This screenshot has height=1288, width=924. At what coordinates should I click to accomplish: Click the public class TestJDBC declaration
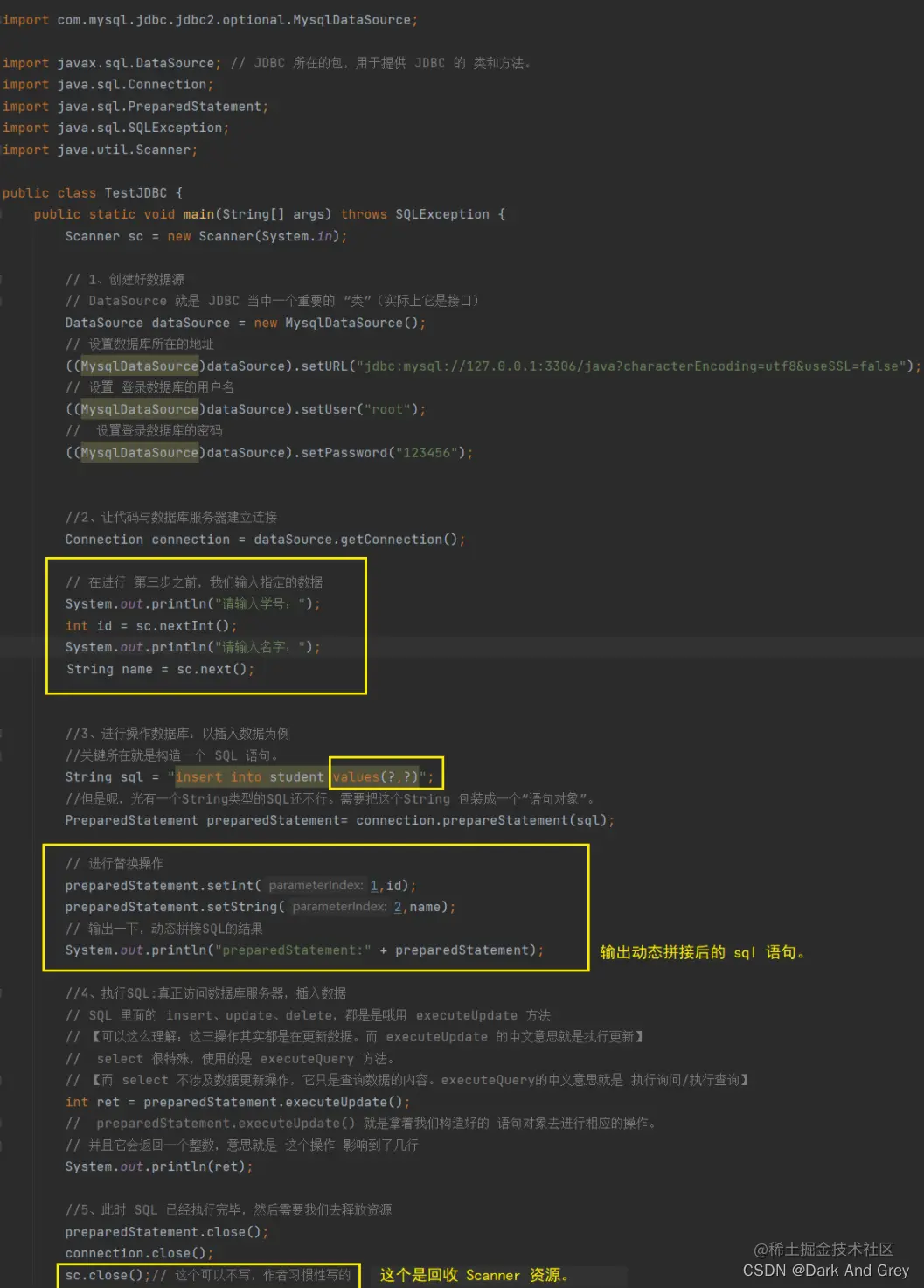point(93,193)
